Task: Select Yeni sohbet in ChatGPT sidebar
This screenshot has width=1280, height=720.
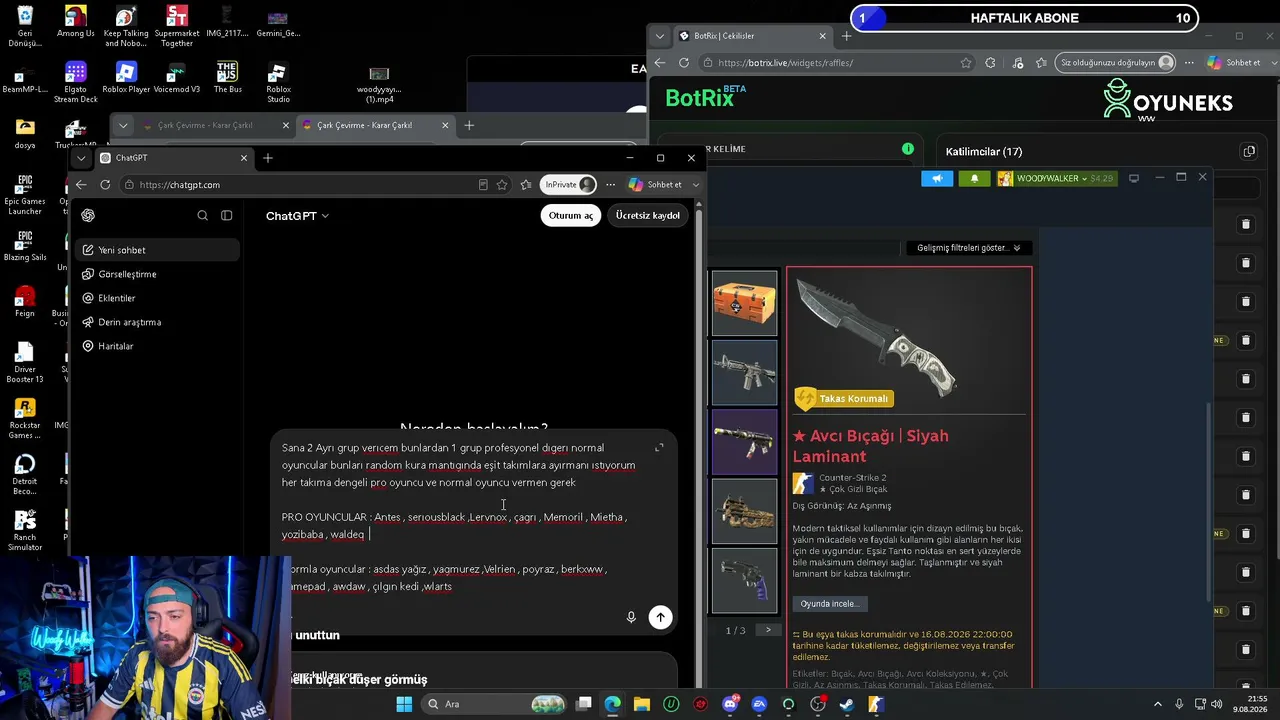Action: click(157, 250)
